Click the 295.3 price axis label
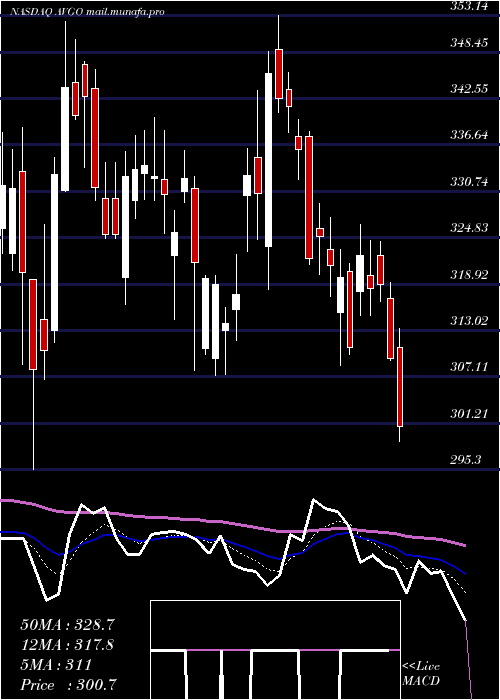 point(465,459)
